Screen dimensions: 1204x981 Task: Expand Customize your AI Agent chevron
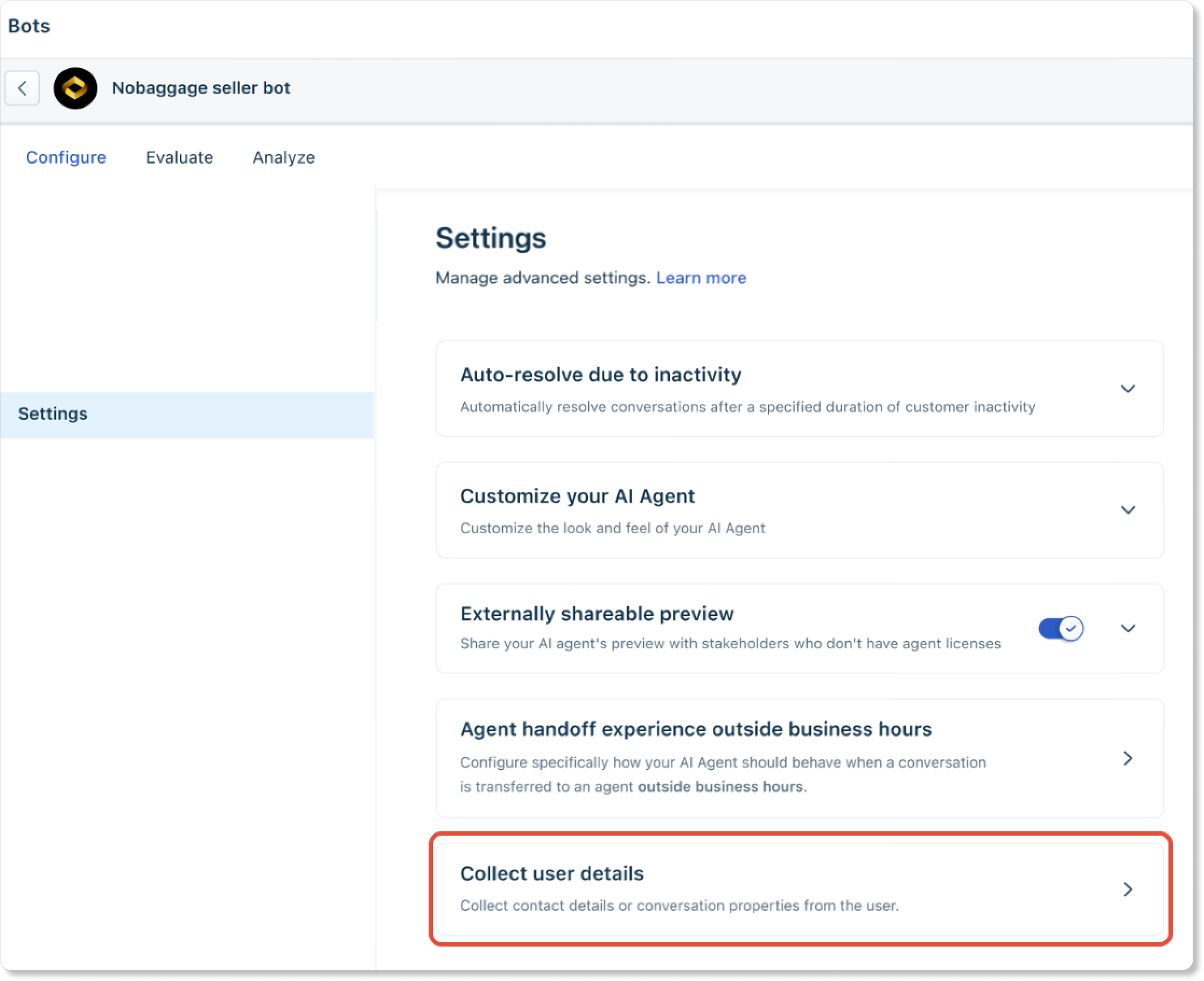[x=1127, y=510]
